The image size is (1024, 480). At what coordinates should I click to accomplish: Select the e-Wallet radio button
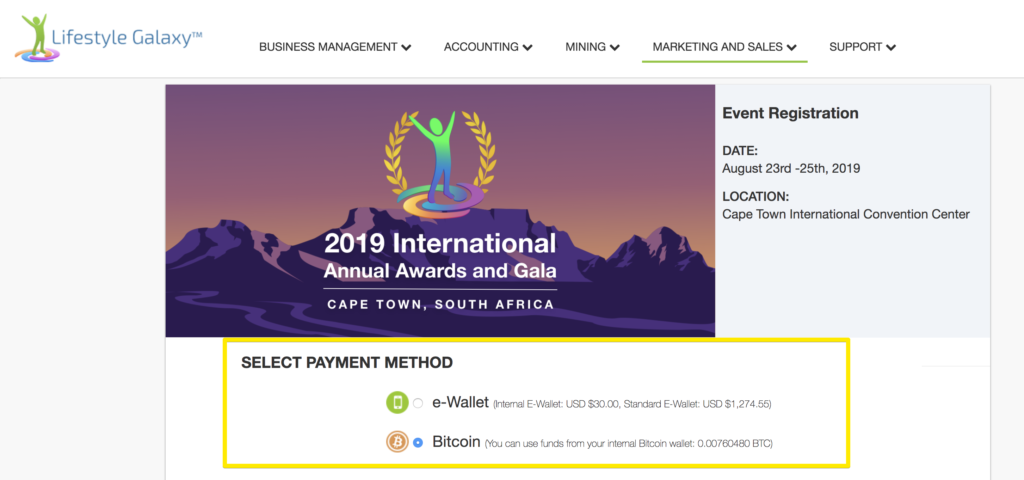click(418, 404)
